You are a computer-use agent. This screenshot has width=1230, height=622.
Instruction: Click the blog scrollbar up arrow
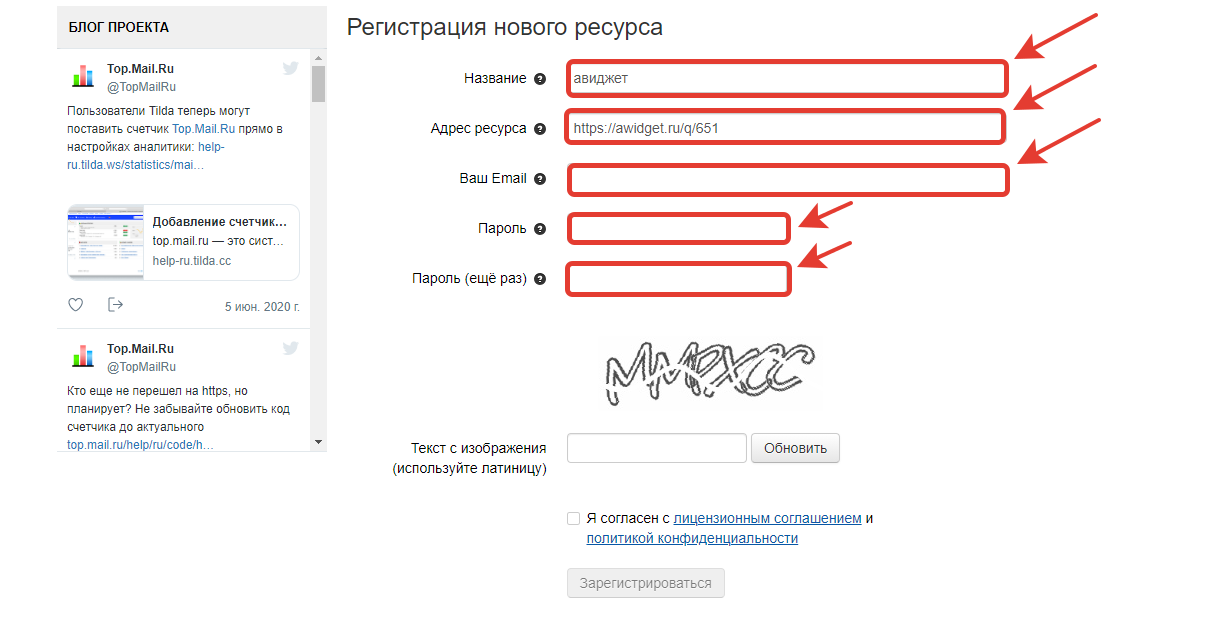tap(318, 58)
